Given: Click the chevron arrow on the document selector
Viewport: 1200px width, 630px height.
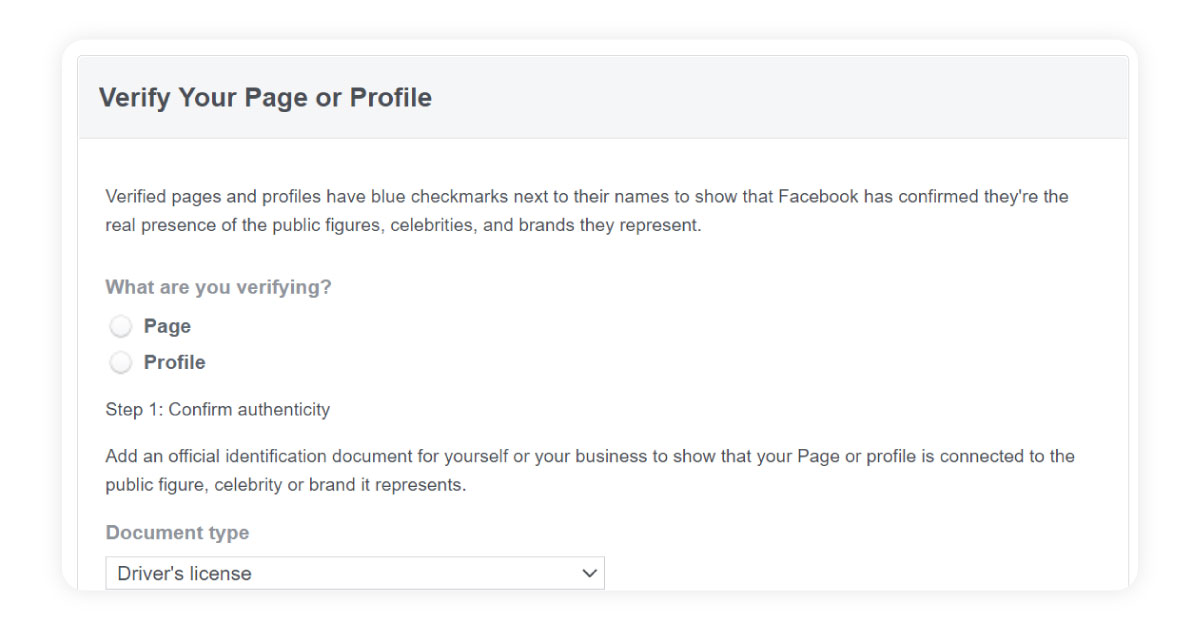Looking at the screenshot, I should (589, 573).
